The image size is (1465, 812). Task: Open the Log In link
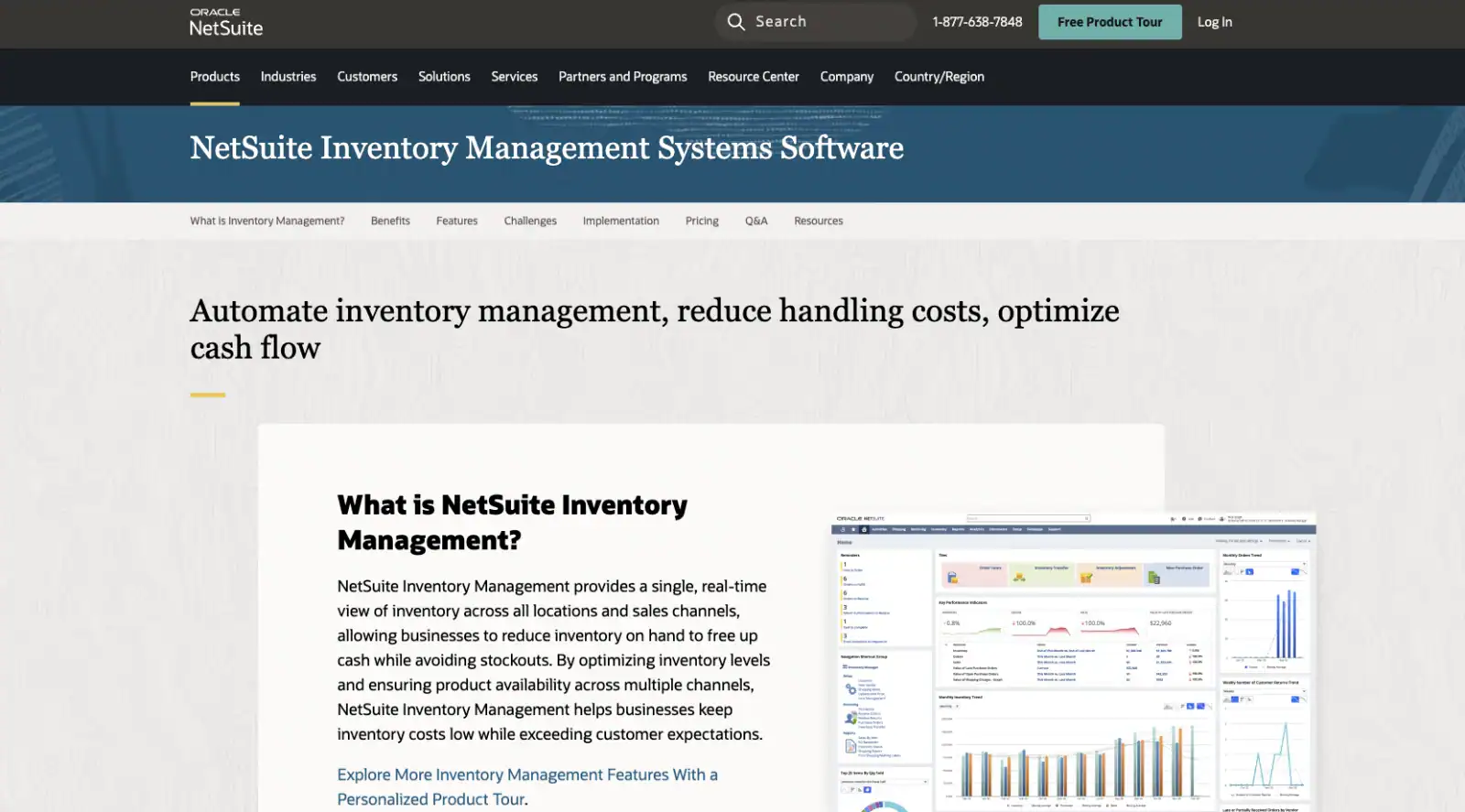coord(1214,22)
